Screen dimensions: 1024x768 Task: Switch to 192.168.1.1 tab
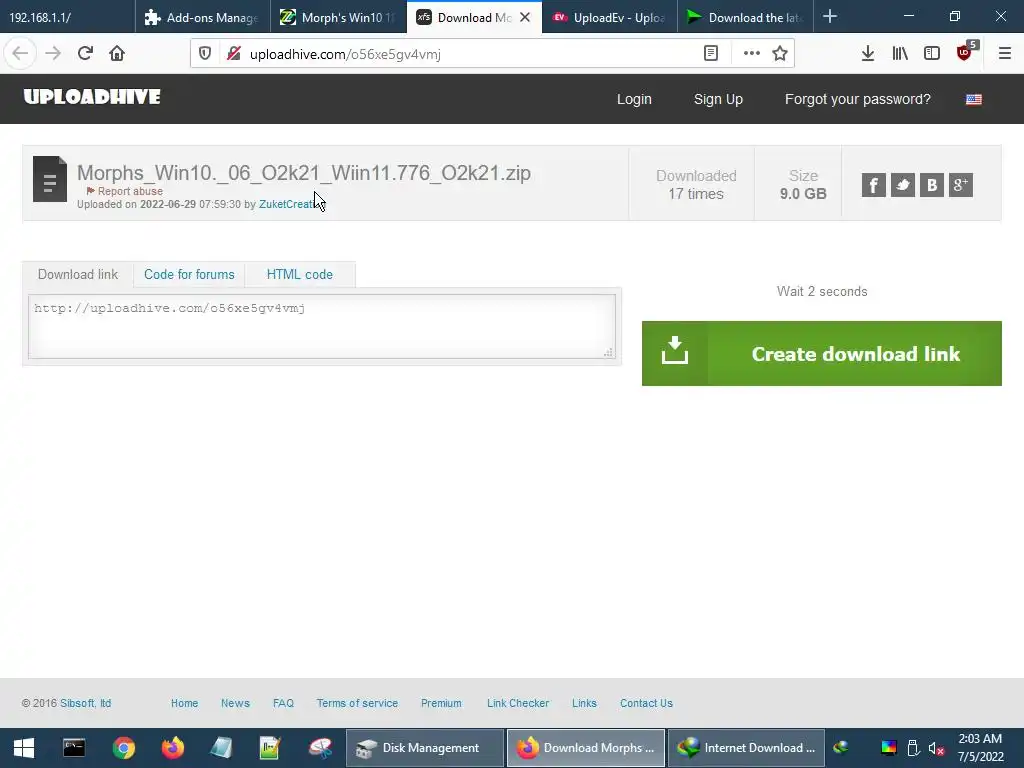[67, 18]
